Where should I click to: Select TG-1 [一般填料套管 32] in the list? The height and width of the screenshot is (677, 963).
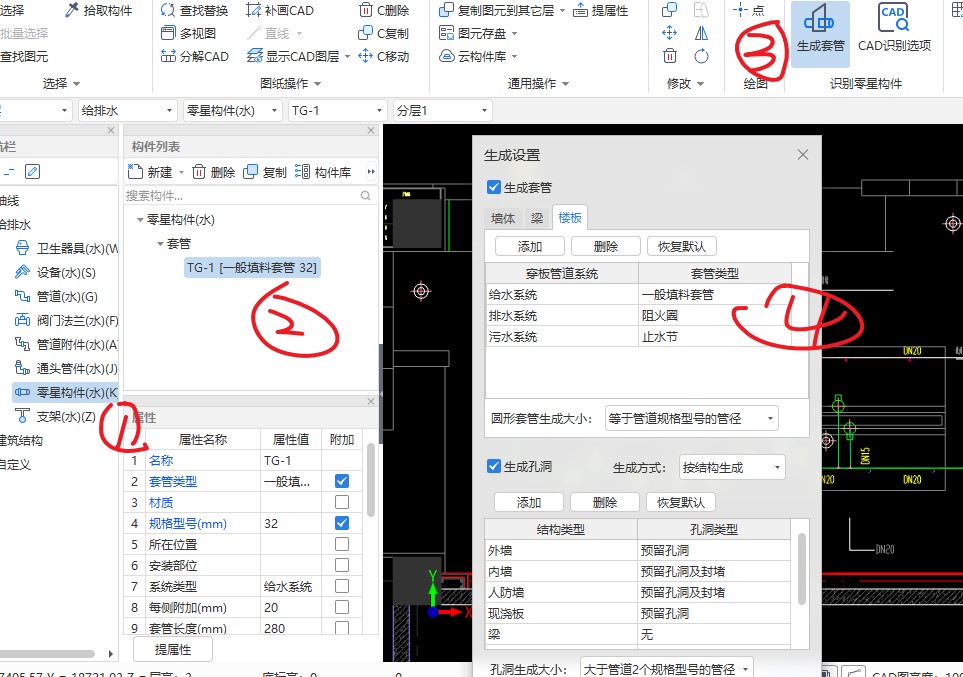252,268
